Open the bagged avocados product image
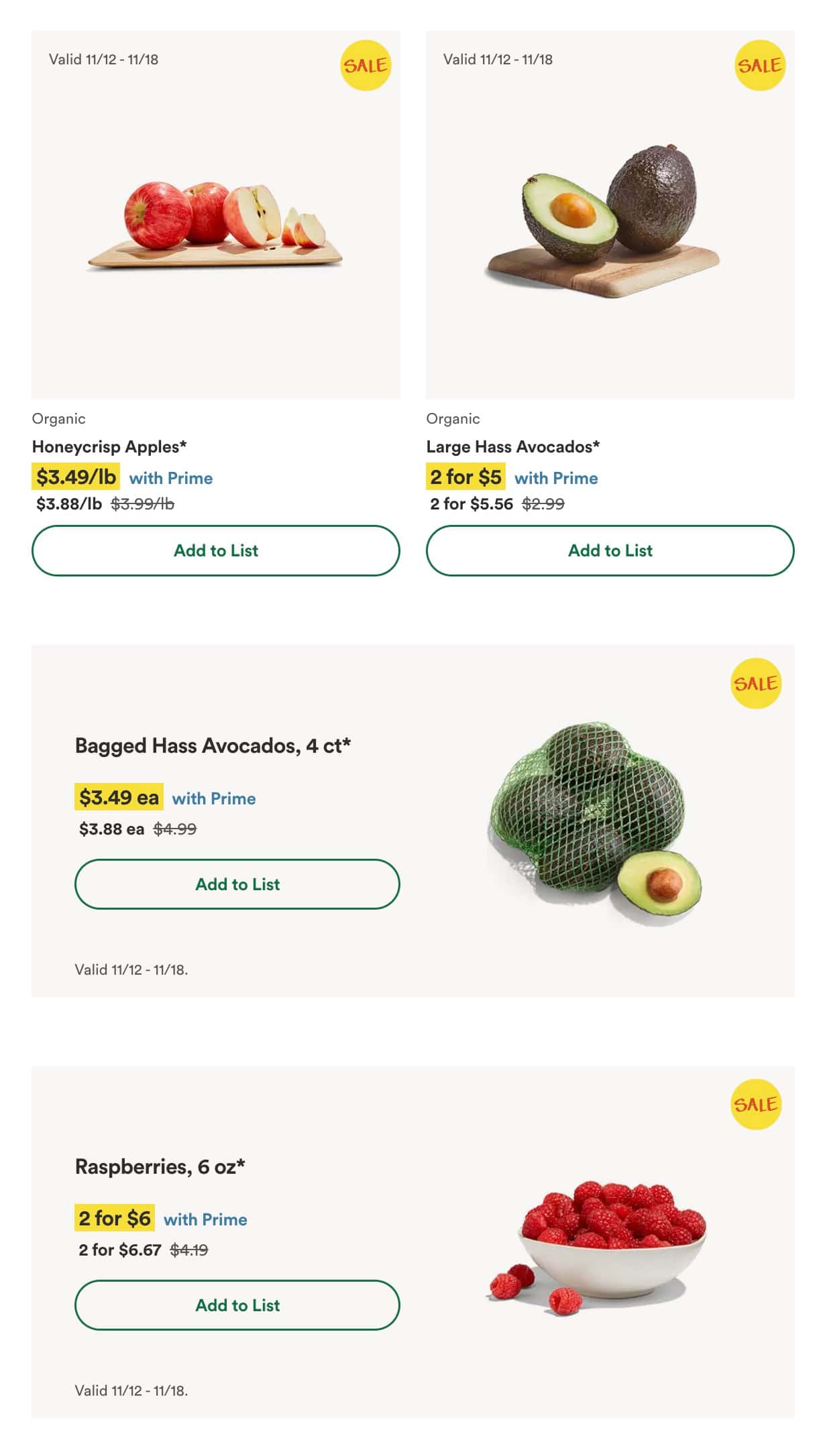The width and height of the screenshot is (825, 1456). 594,821
